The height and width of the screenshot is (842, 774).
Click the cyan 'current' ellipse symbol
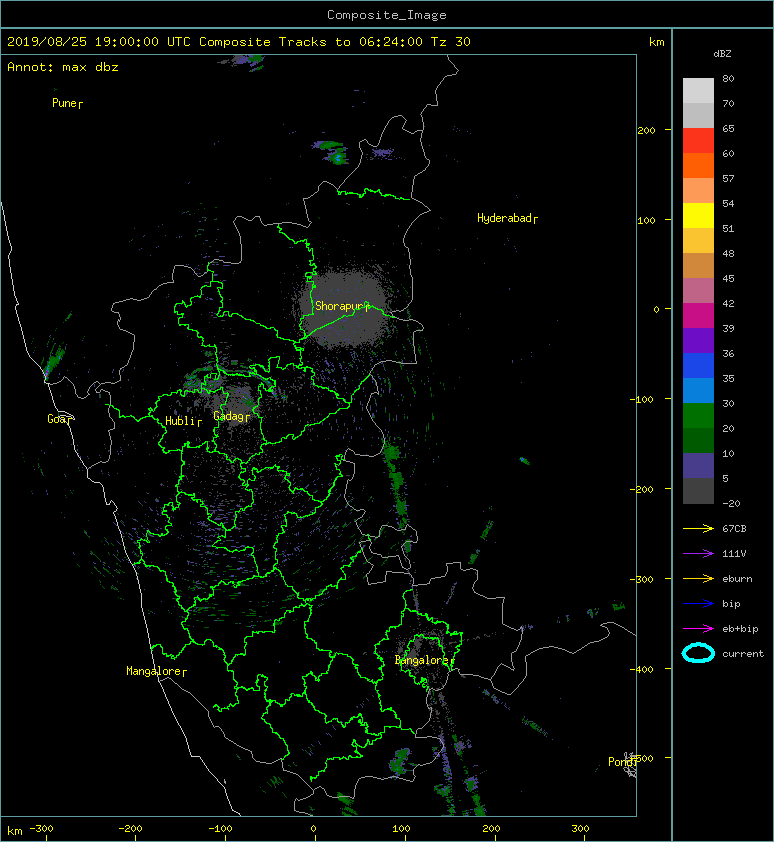click(x=698, y=654)
